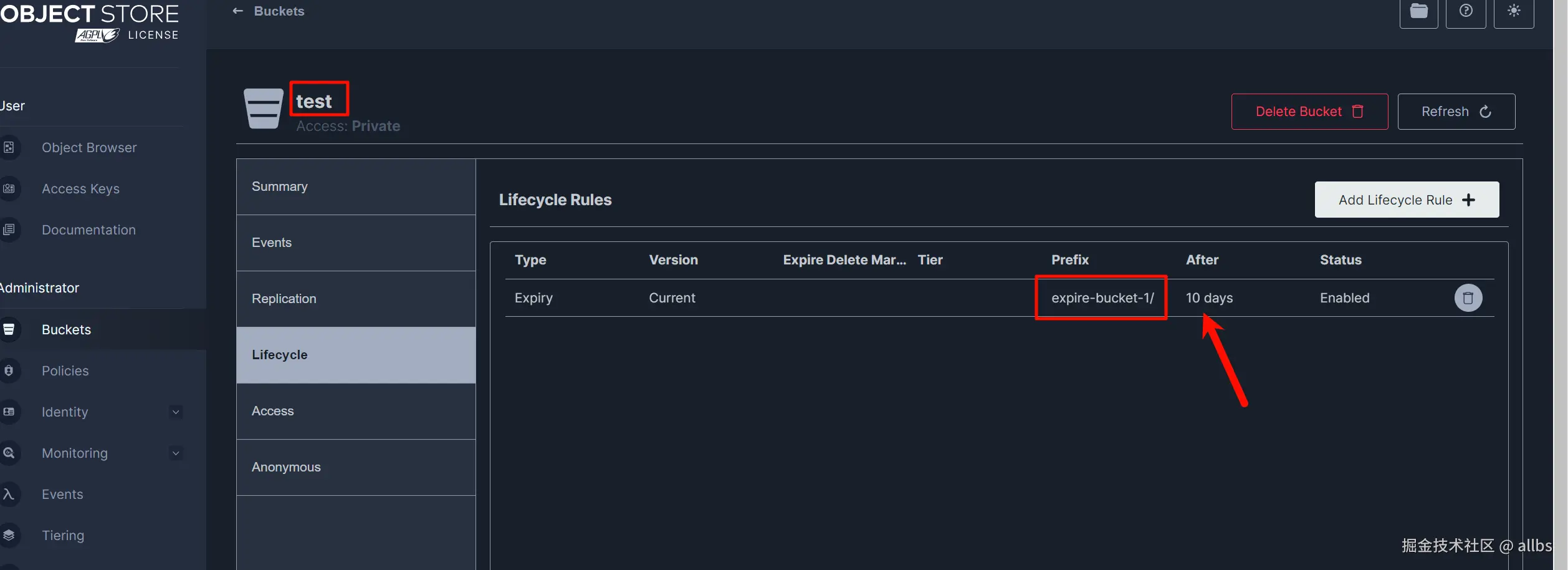Click Add Lifecycle Rule button
Screen dimensions: 1568x570
1407,200
